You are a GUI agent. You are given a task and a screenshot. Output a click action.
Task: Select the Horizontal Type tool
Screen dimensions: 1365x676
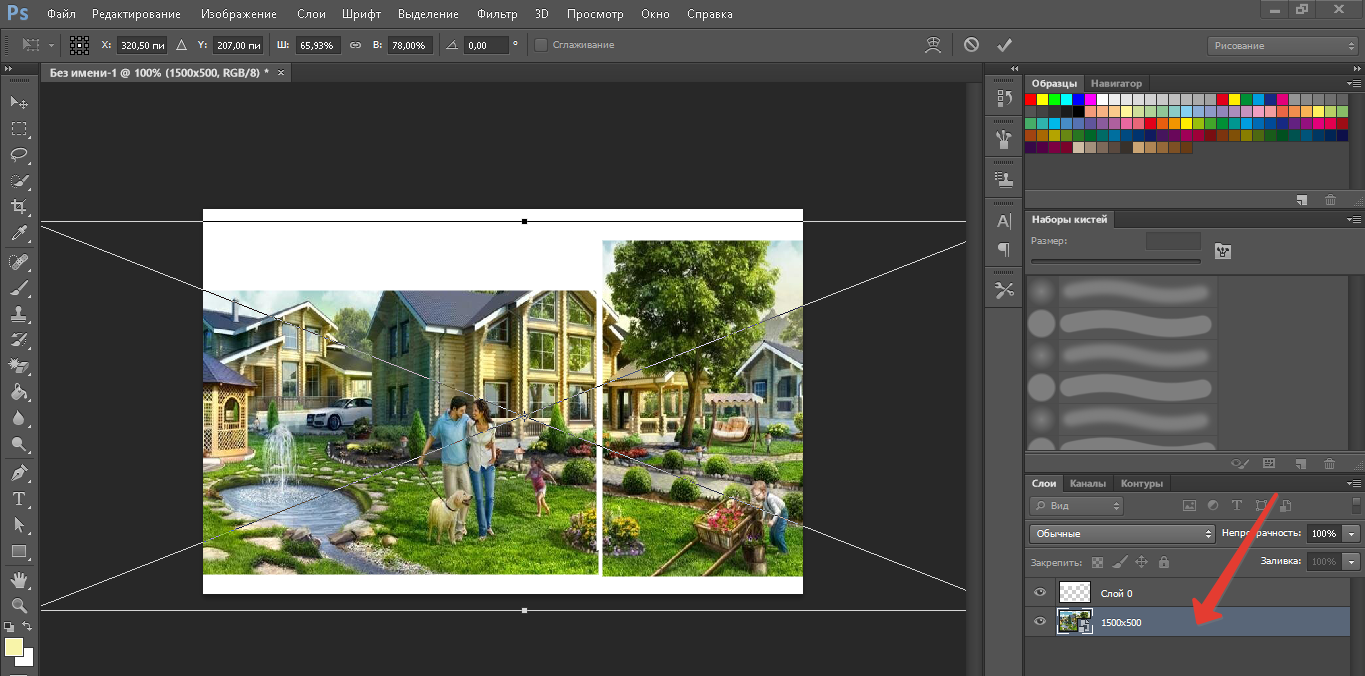(x=19, y=498)
